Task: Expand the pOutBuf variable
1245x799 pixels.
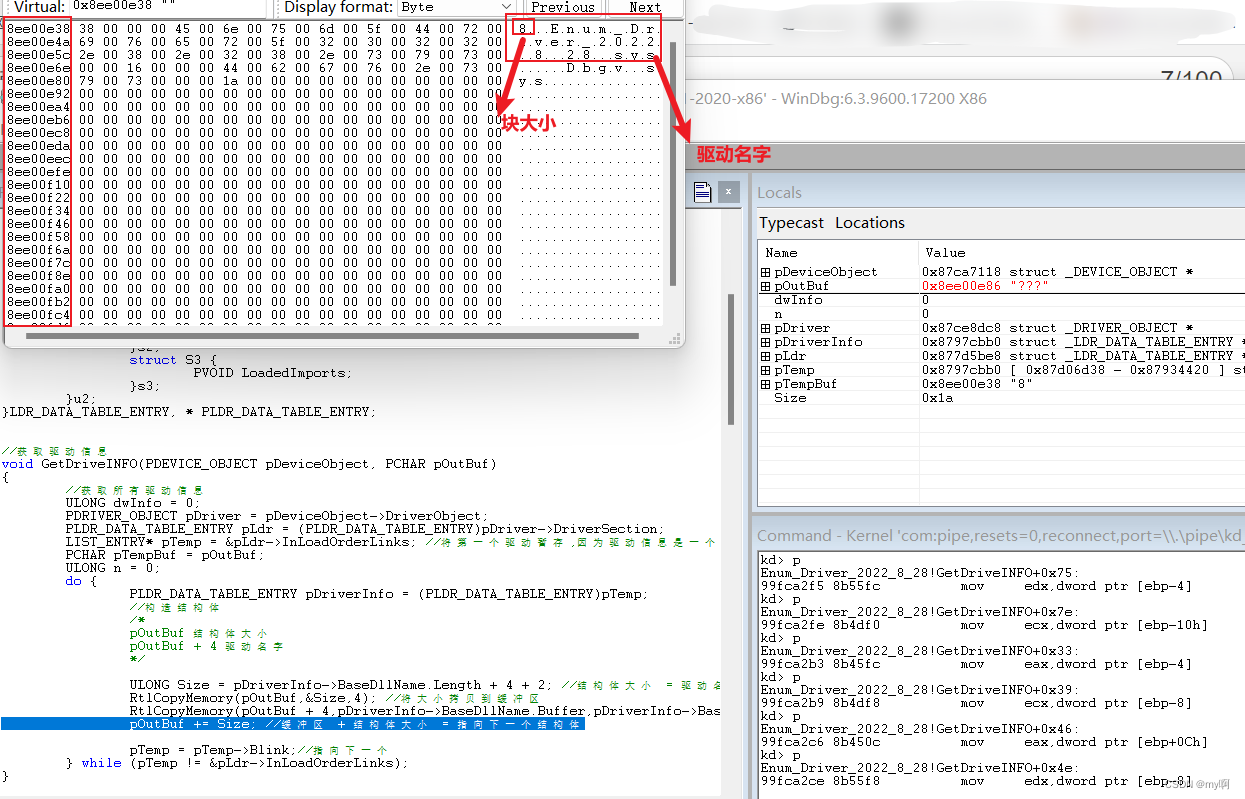Action: 766,286
